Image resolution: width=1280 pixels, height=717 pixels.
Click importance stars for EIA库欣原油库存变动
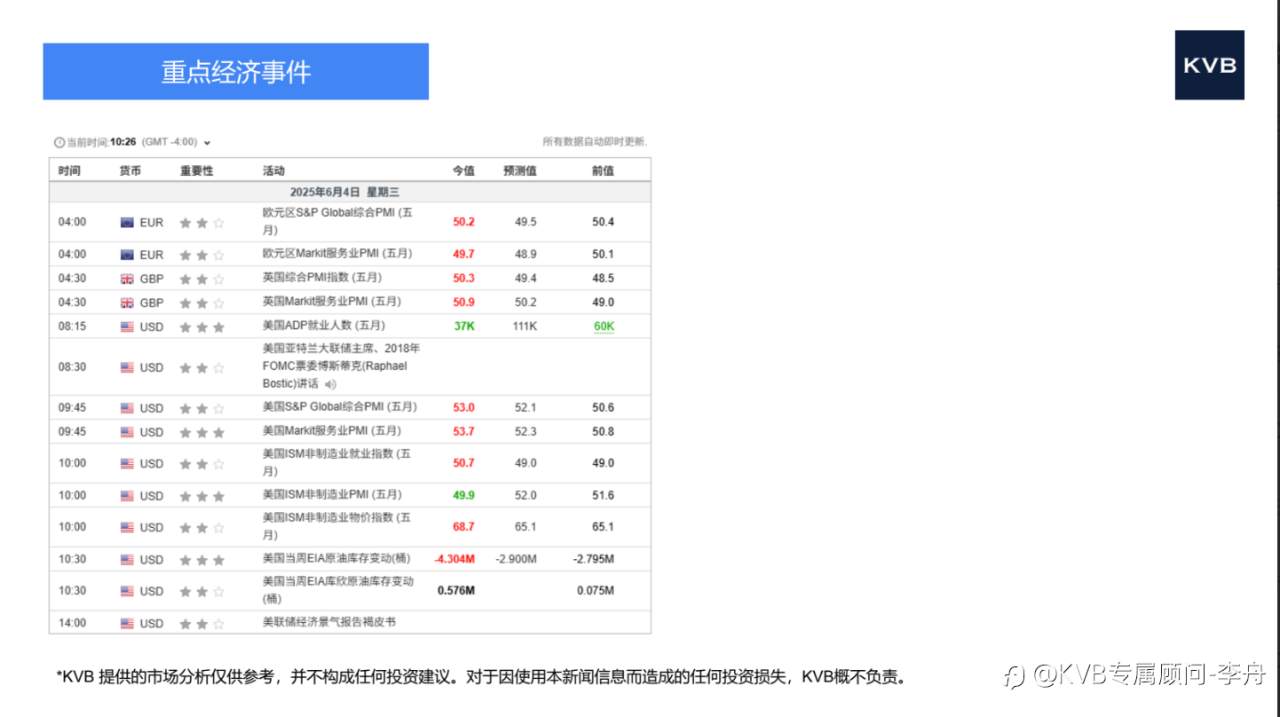(x=202, y=591)
